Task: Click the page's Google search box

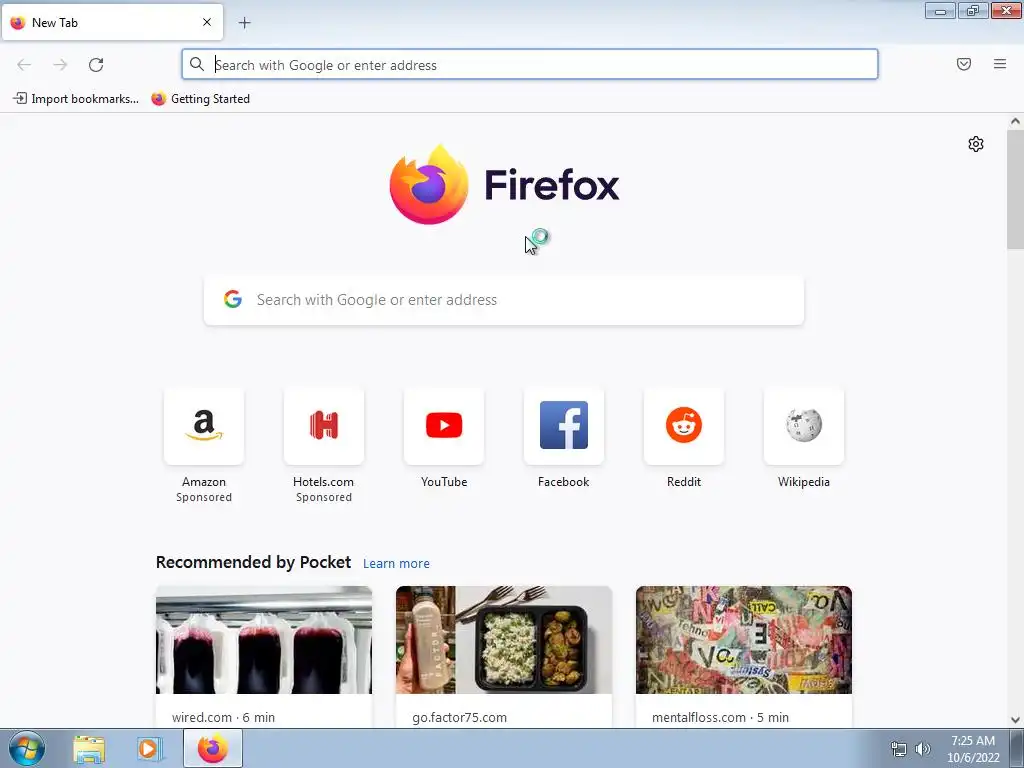Action: 504,300
